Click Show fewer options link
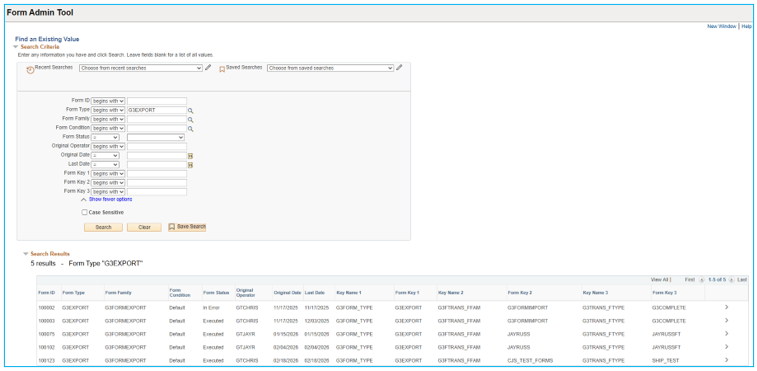 click(x=111, y=199)
